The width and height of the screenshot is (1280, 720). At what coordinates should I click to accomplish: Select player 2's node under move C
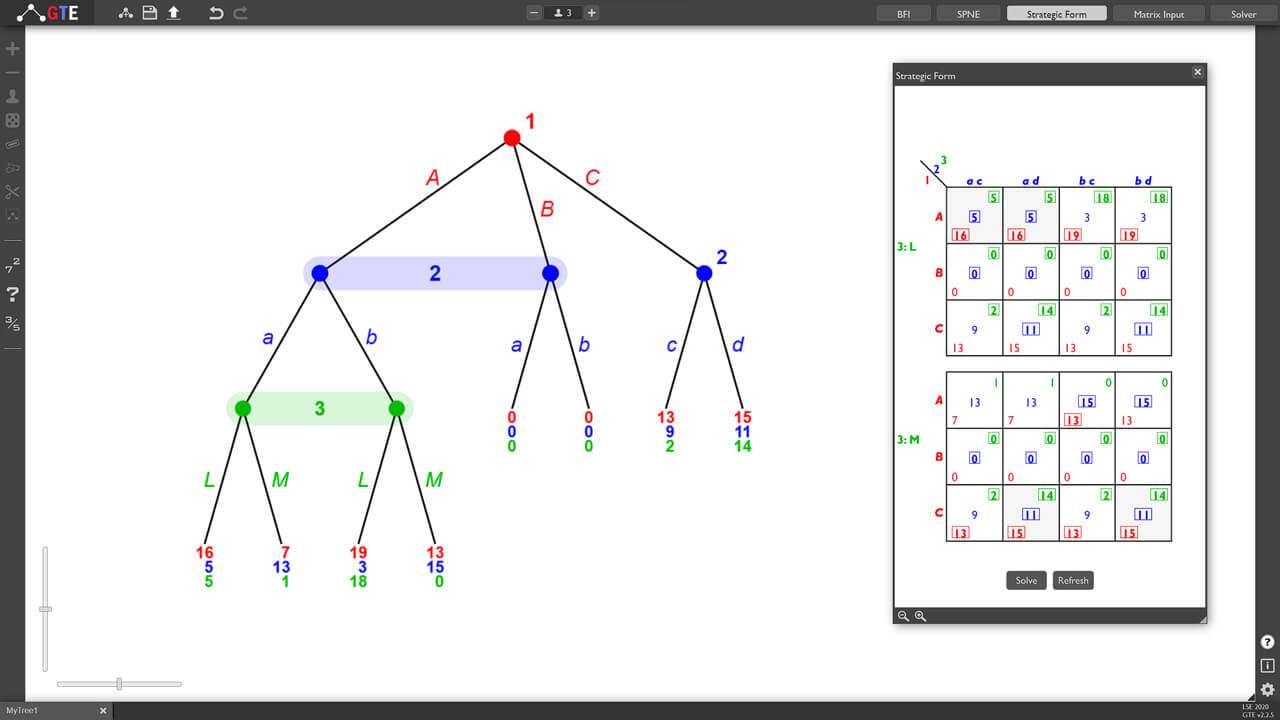point(704,273)
